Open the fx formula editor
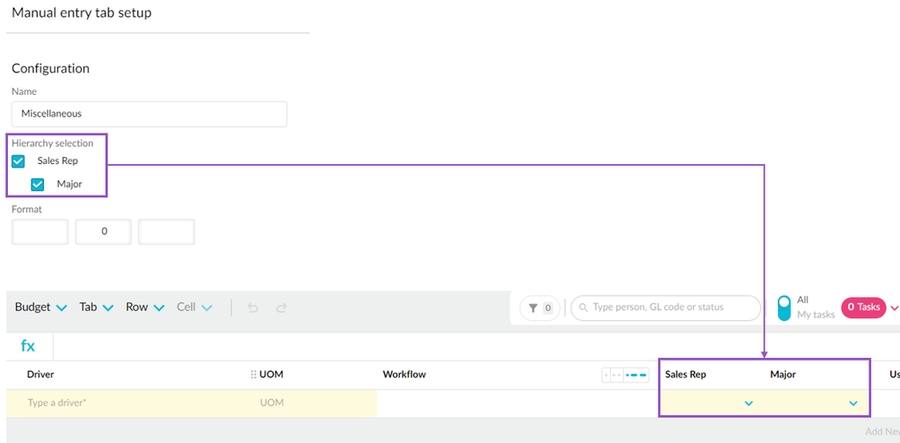This screenshot has width=900, height=443. pos(28,346)
